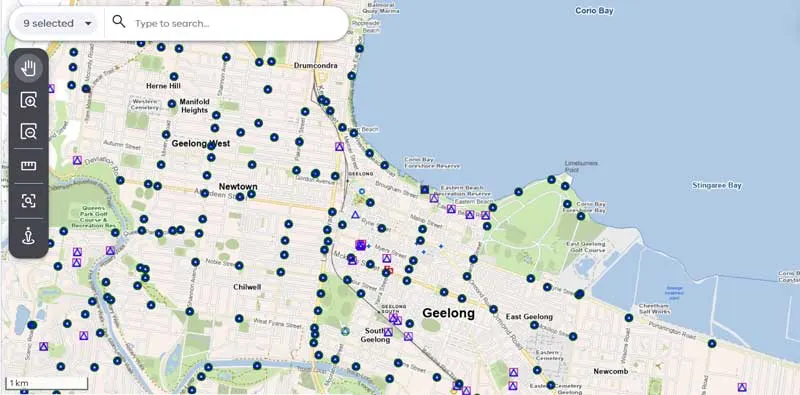Click the search magnifier icon
This screenshot has width=800, height=395.
pos(119,21)
